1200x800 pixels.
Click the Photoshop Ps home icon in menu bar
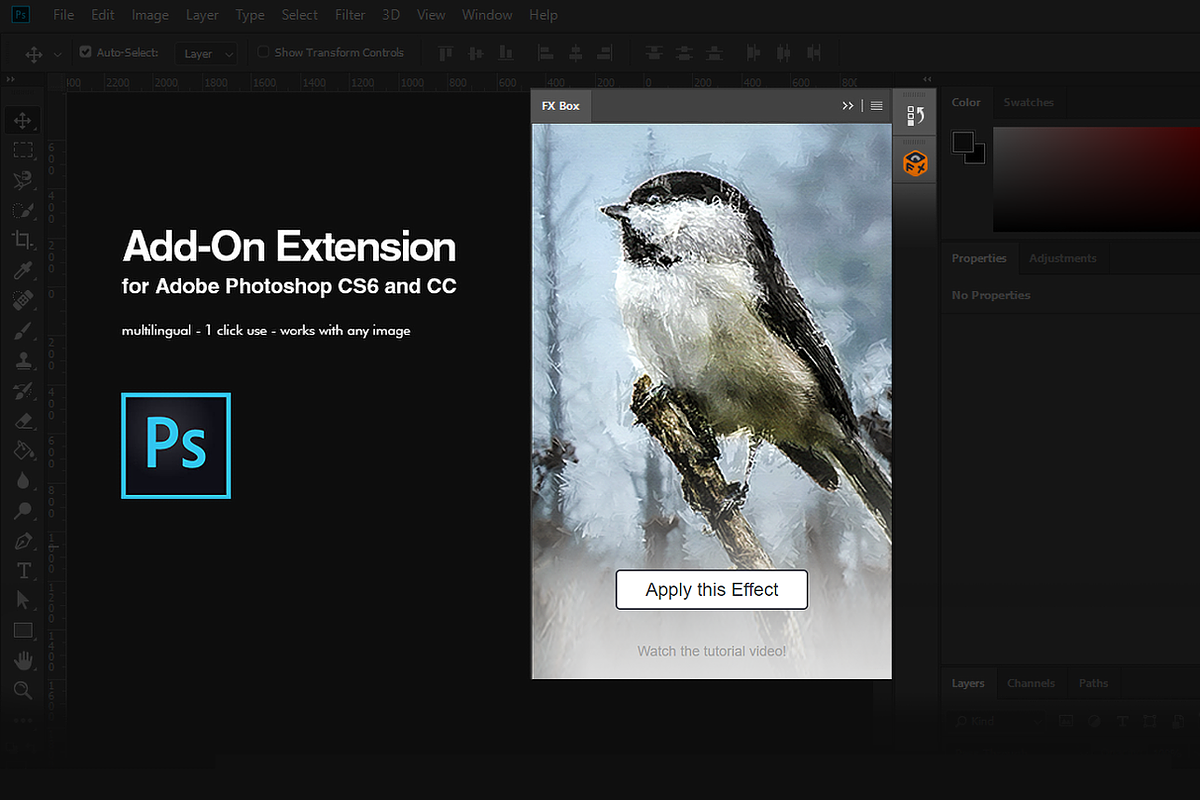[21, 15]
